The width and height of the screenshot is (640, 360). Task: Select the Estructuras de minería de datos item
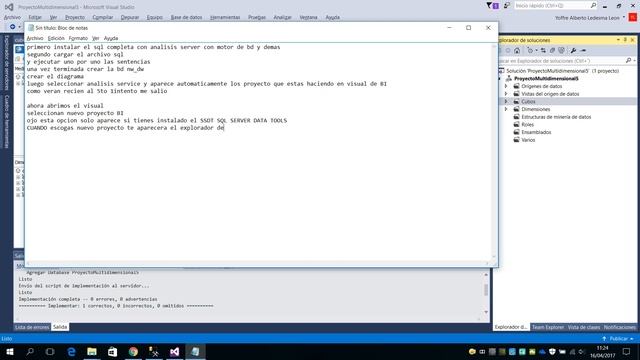(556, 117)
